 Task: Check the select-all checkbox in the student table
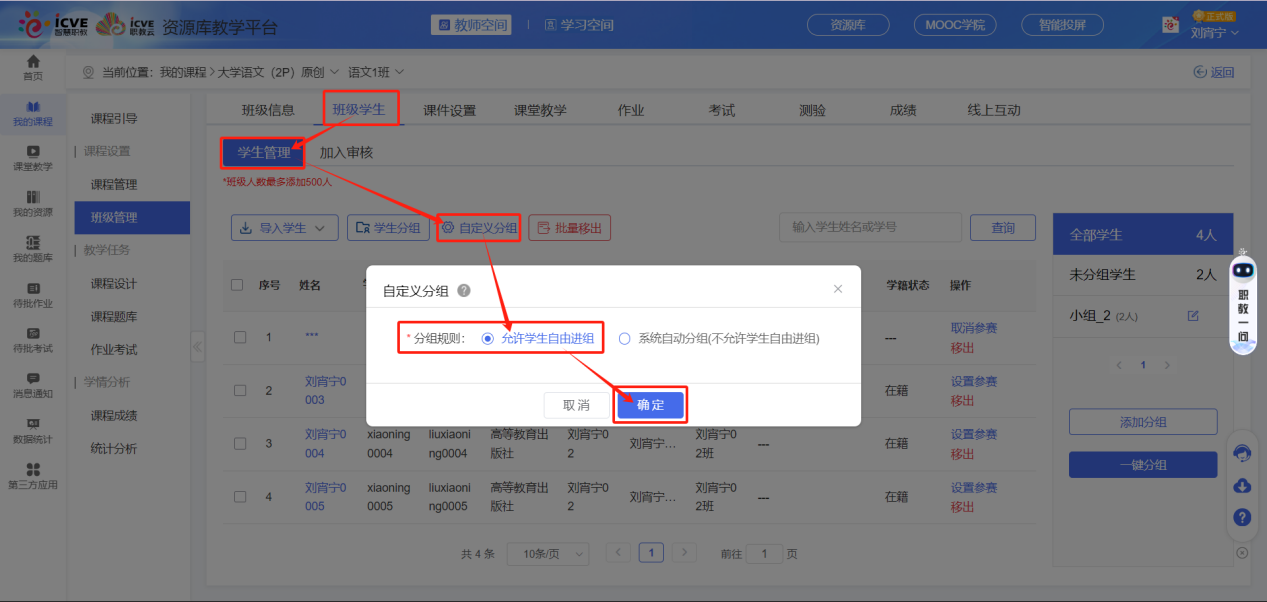pos(237,285)
